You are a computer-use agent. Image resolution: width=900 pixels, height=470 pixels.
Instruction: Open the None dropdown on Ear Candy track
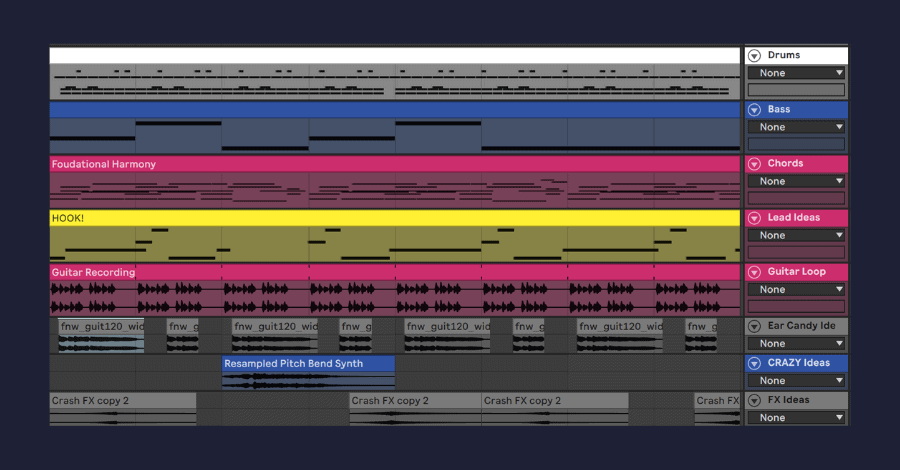click(796, 344)
